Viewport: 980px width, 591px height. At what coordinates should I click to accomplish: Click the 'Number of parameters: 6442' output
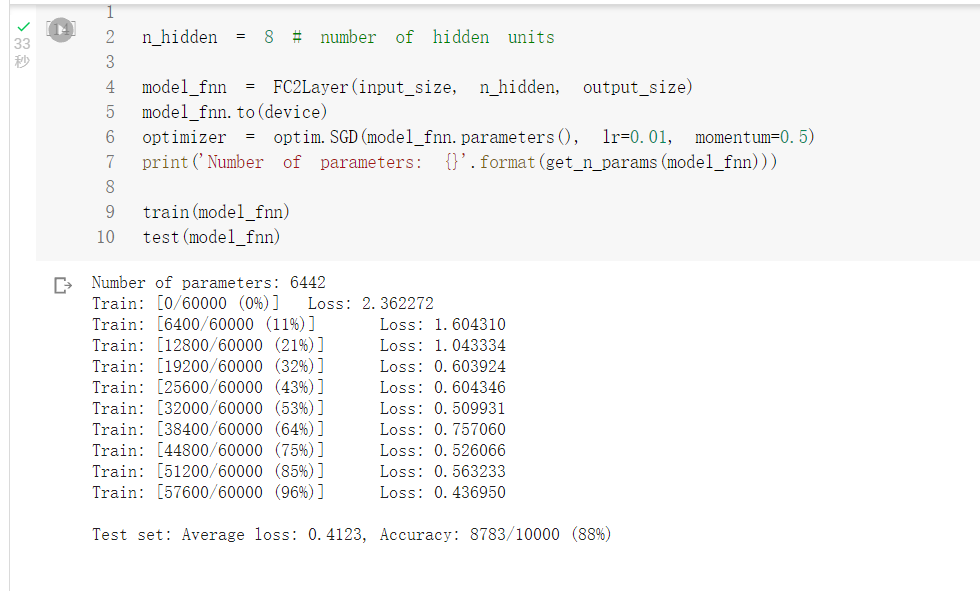pyautogui.click(x=208, y=283)
